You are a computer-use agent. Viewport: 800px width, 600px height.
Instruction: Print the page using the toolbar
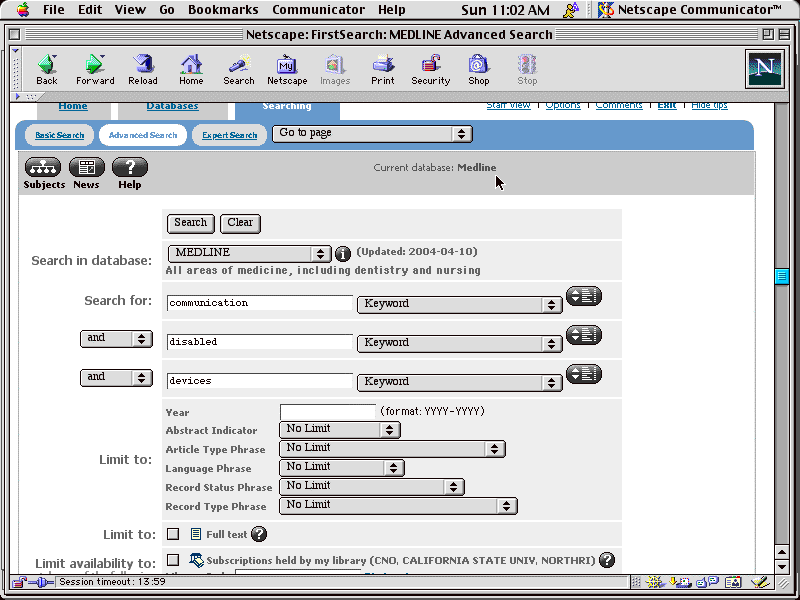pos(383,69)
